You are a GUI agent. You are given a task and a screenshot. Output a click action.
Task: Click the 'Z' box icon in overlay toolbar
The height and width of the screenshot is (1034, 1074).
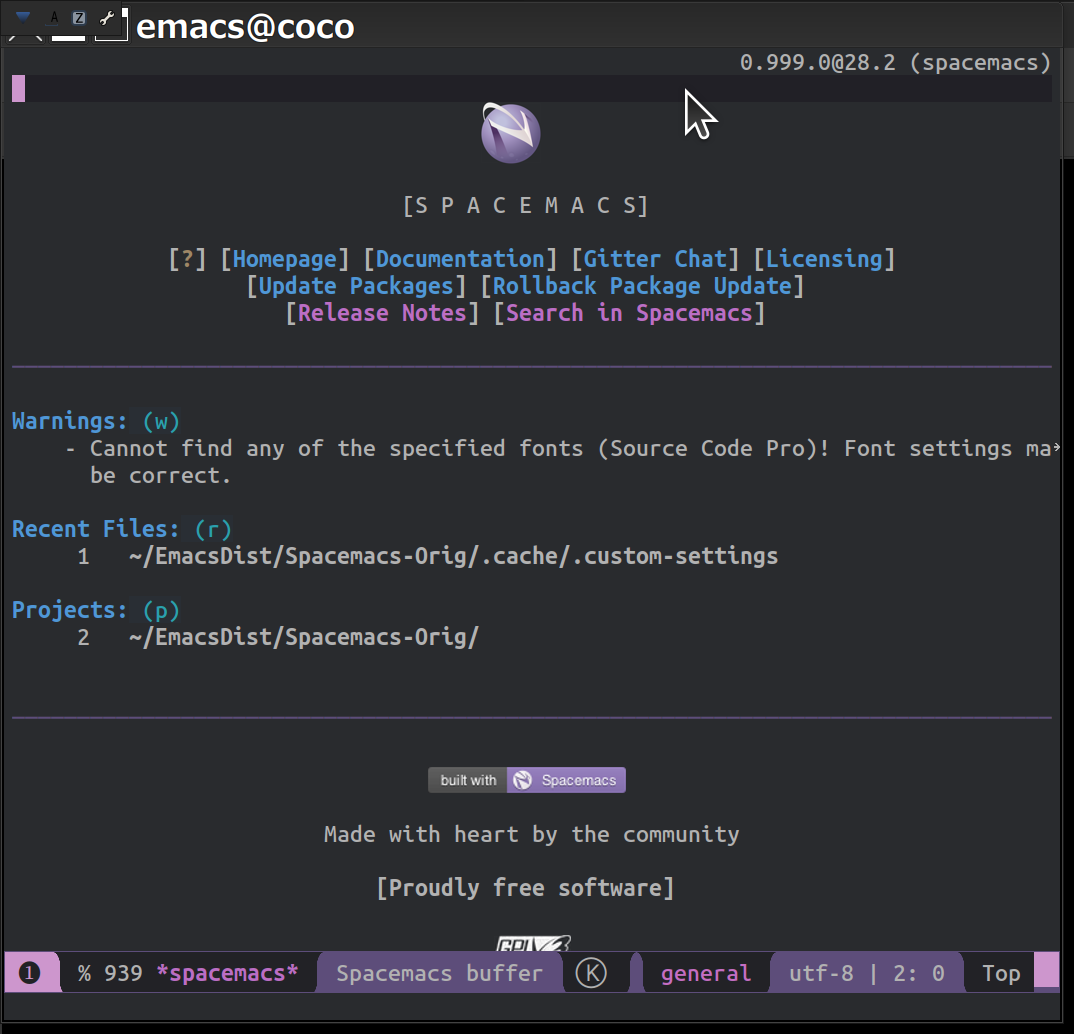(79, 18)
